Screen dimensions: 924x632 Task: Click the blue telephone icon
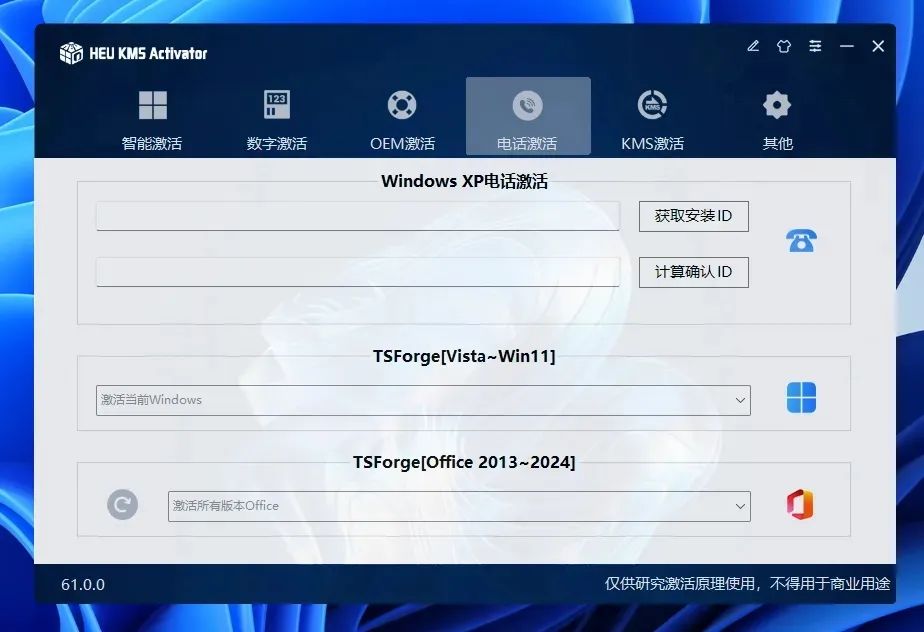(801, 241)
